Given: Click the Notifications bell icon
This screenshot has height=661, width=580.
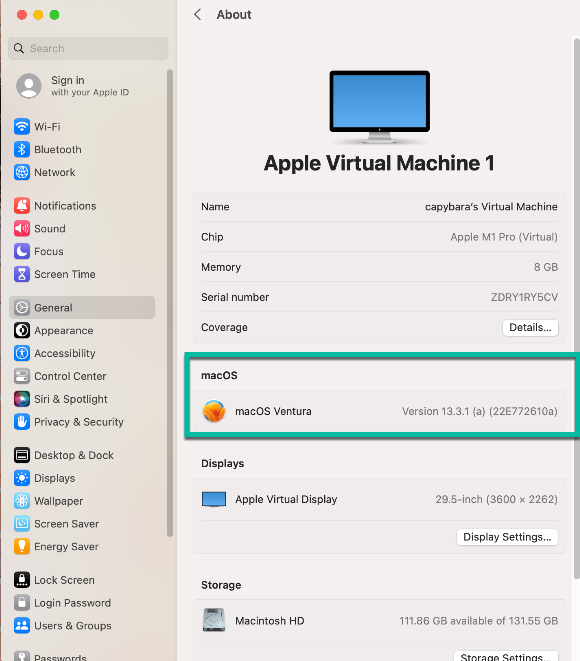Looking at the screenshot, I should point(21,206).
